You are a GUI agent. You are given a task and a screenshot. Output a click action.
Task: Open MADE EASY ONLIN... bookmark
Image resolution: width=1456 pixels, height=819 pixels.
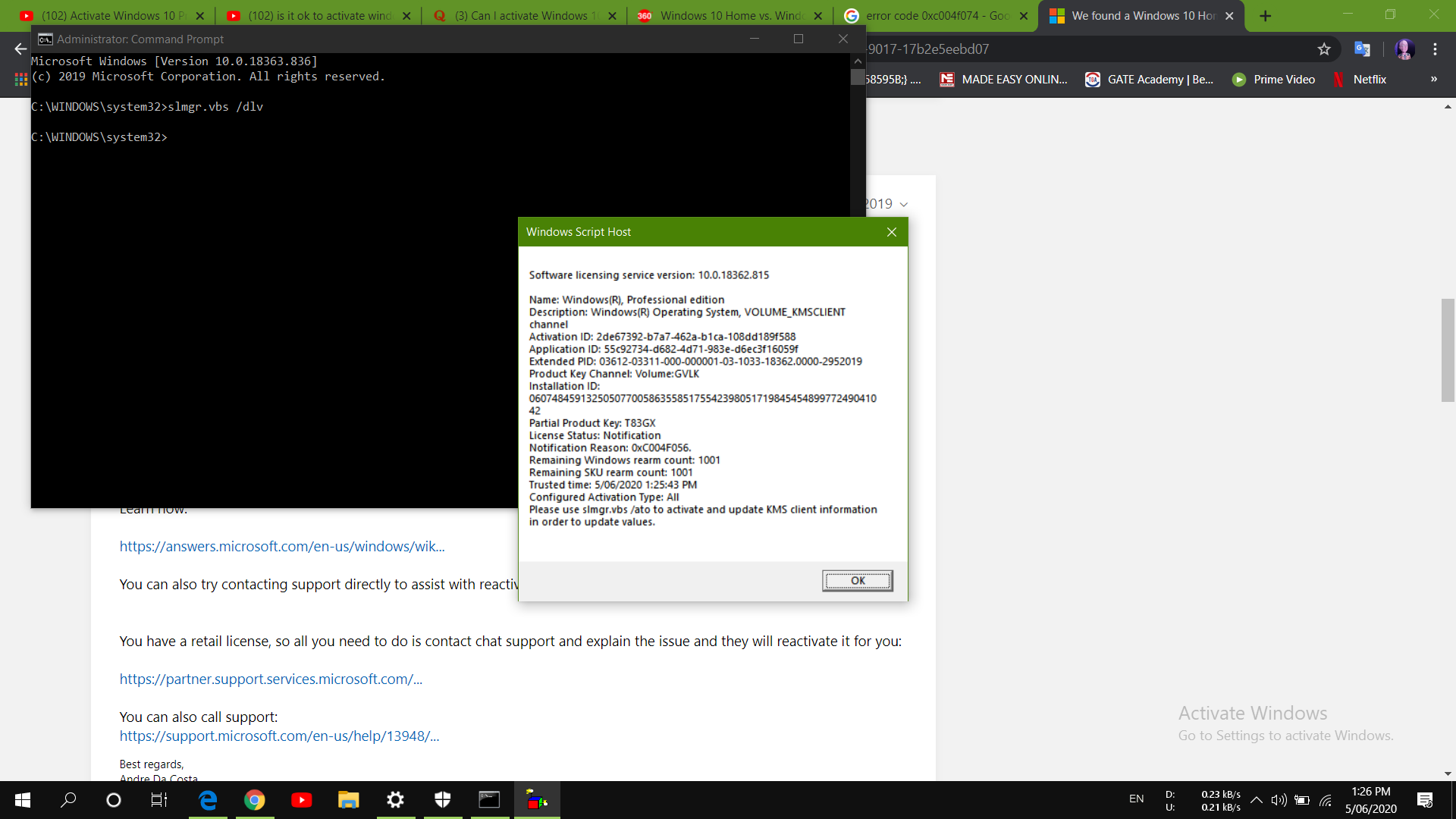pos(1003,80)
